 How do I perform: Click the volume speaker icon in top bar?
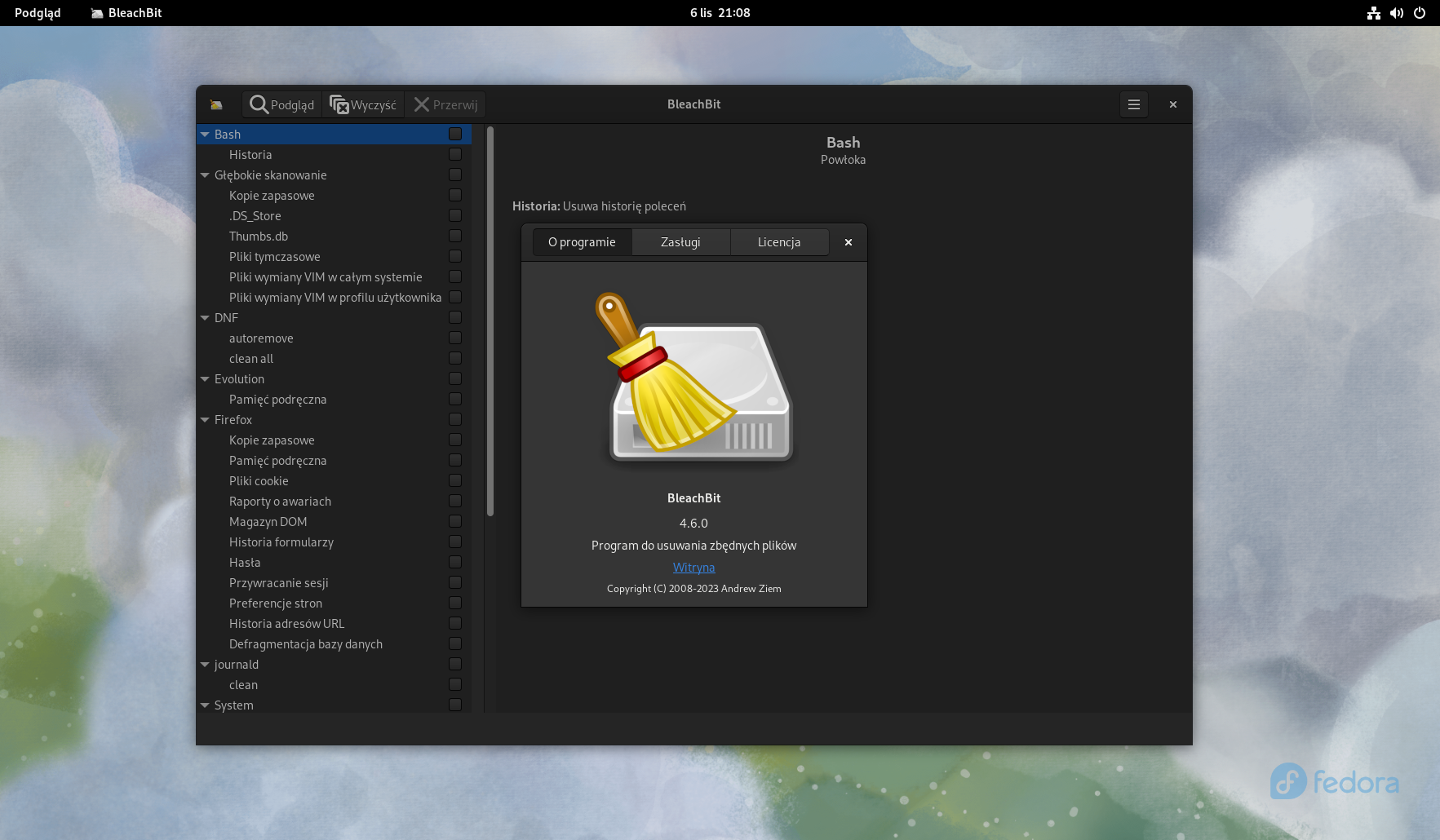click(1397, 13)
